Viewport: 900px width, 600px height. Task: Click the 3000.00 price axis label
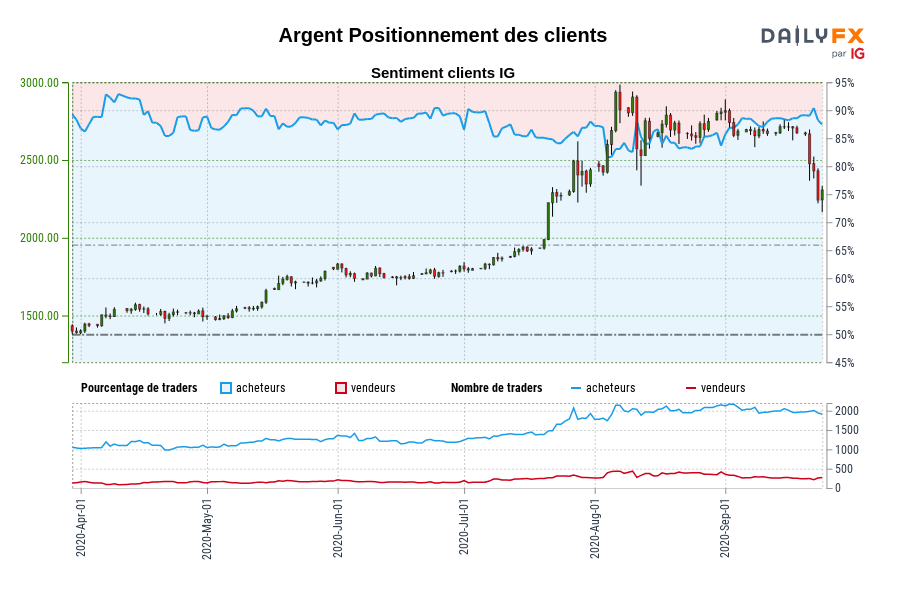[40, 83]
